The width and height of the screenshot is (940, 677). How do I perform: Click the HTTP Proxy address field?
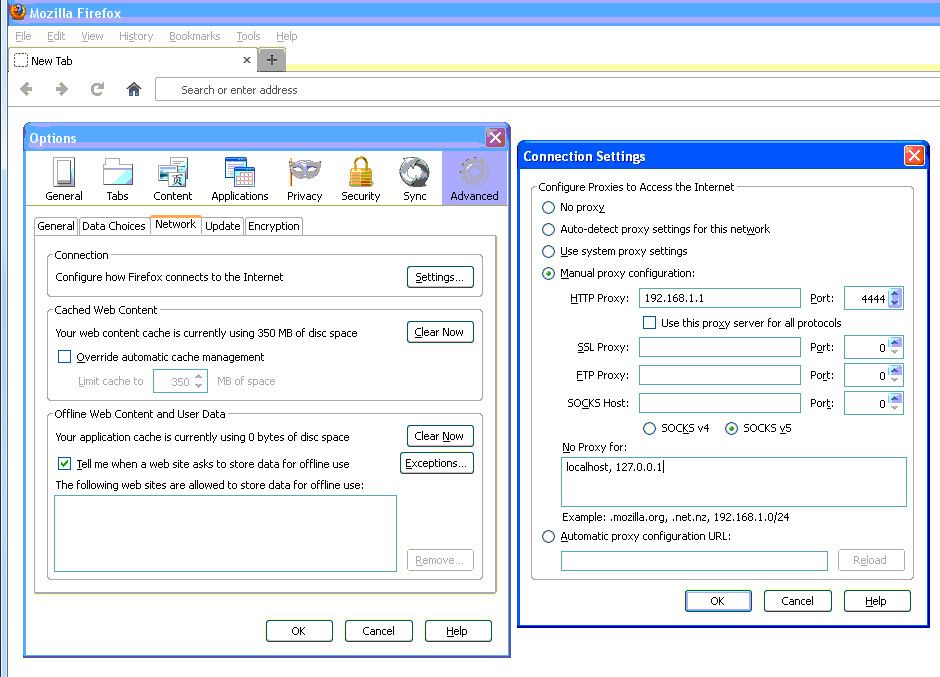[x=719, y=298]
